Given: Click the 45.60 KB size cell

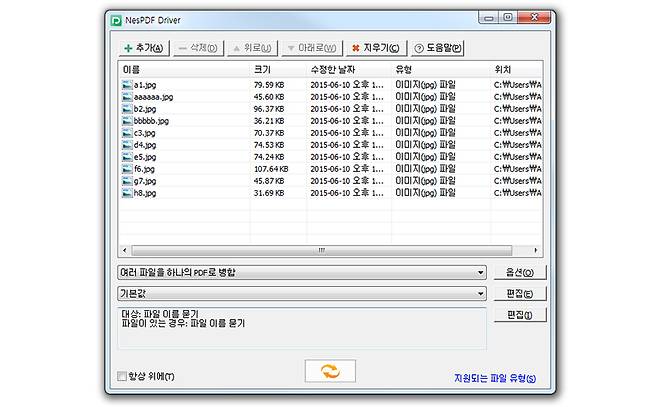Looking at the screenshot, I should (x=269, y=97).
